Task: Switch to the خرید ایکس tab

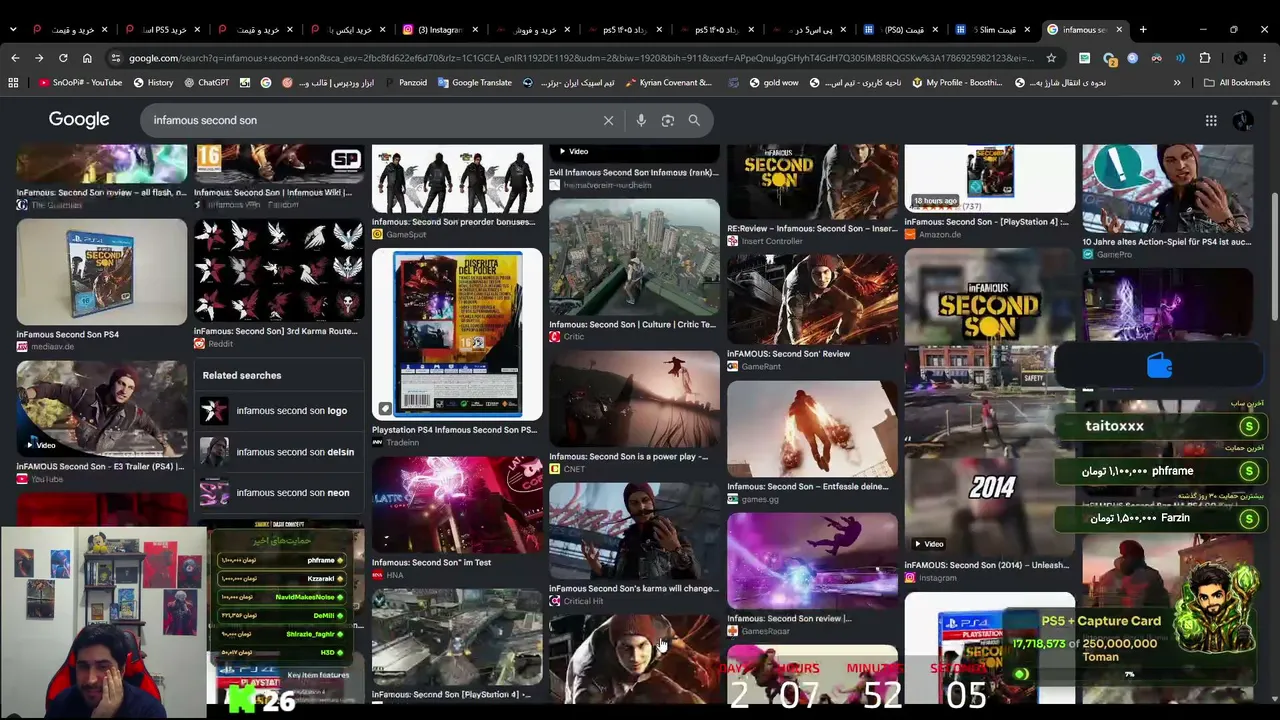Action: tap(348, 29)
